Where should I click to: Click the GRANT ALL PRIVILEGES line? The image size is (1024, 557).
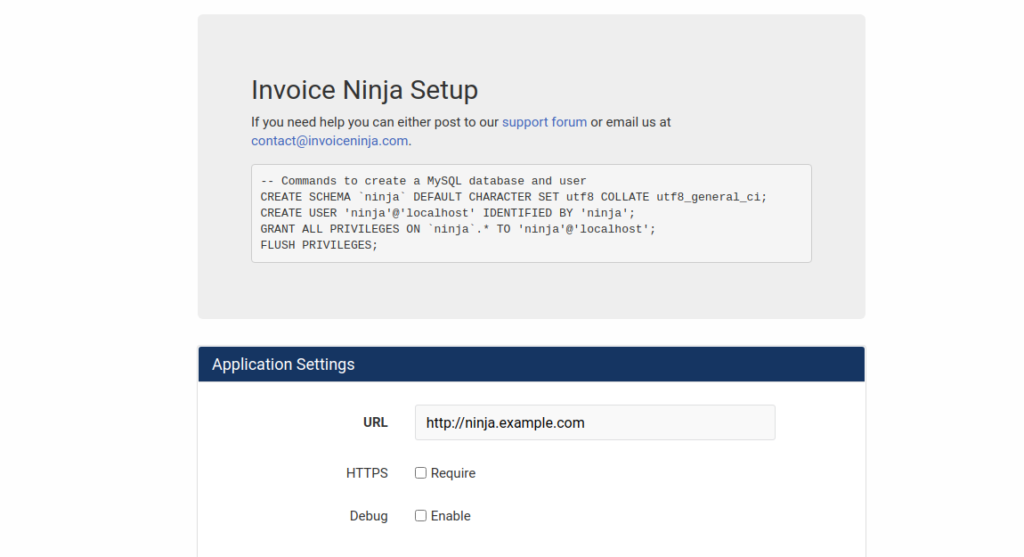click(x=458, y=229)
